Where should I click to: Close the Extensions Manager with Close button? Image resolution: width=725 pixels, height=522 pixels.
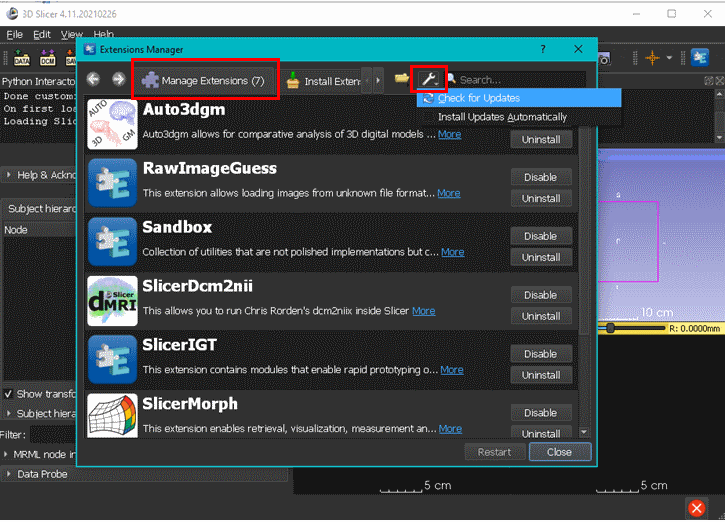pos(560,452)
